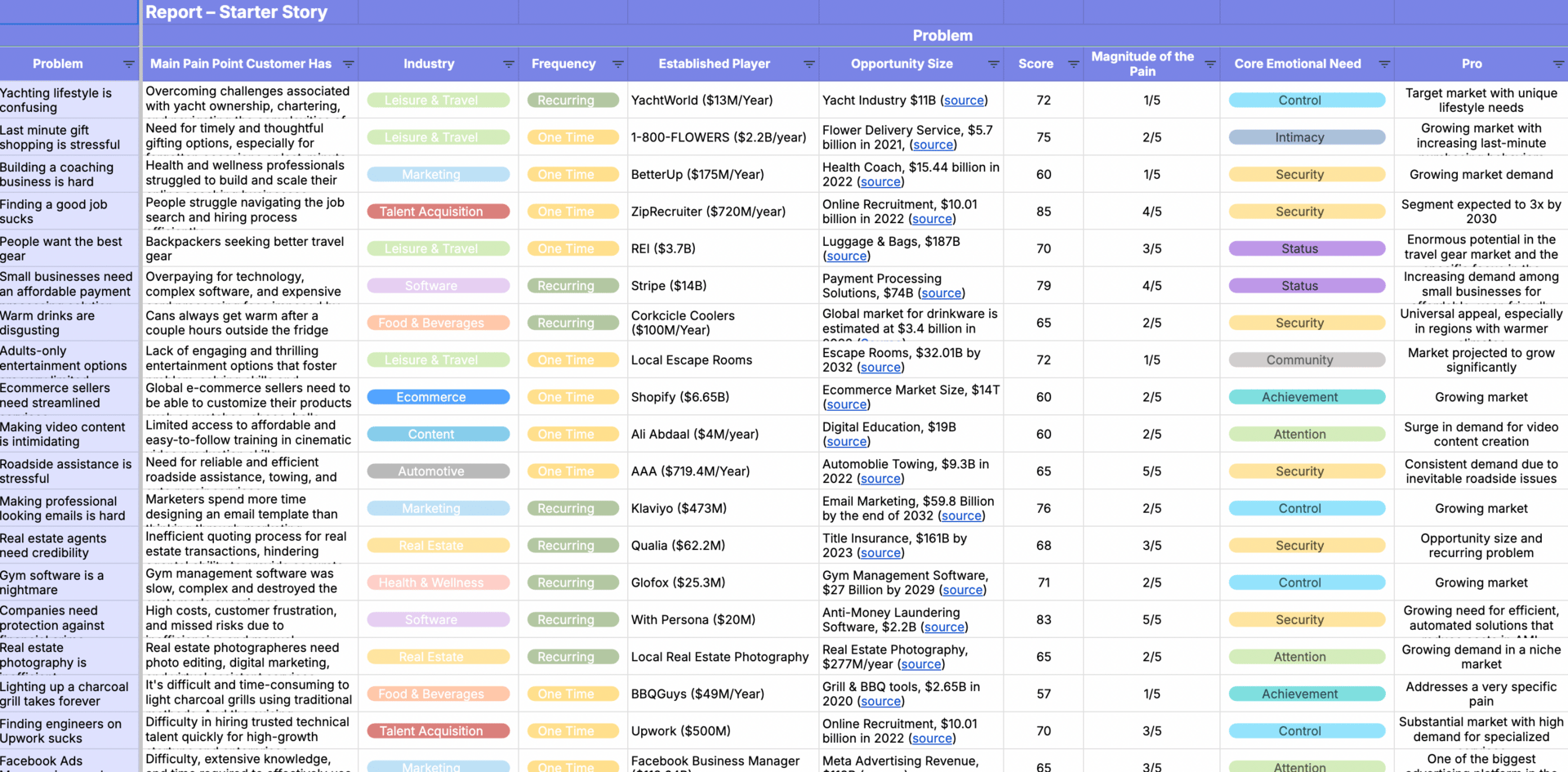
Task: Open the Luggage & Bags source link
Action: (x=846, y=257)
